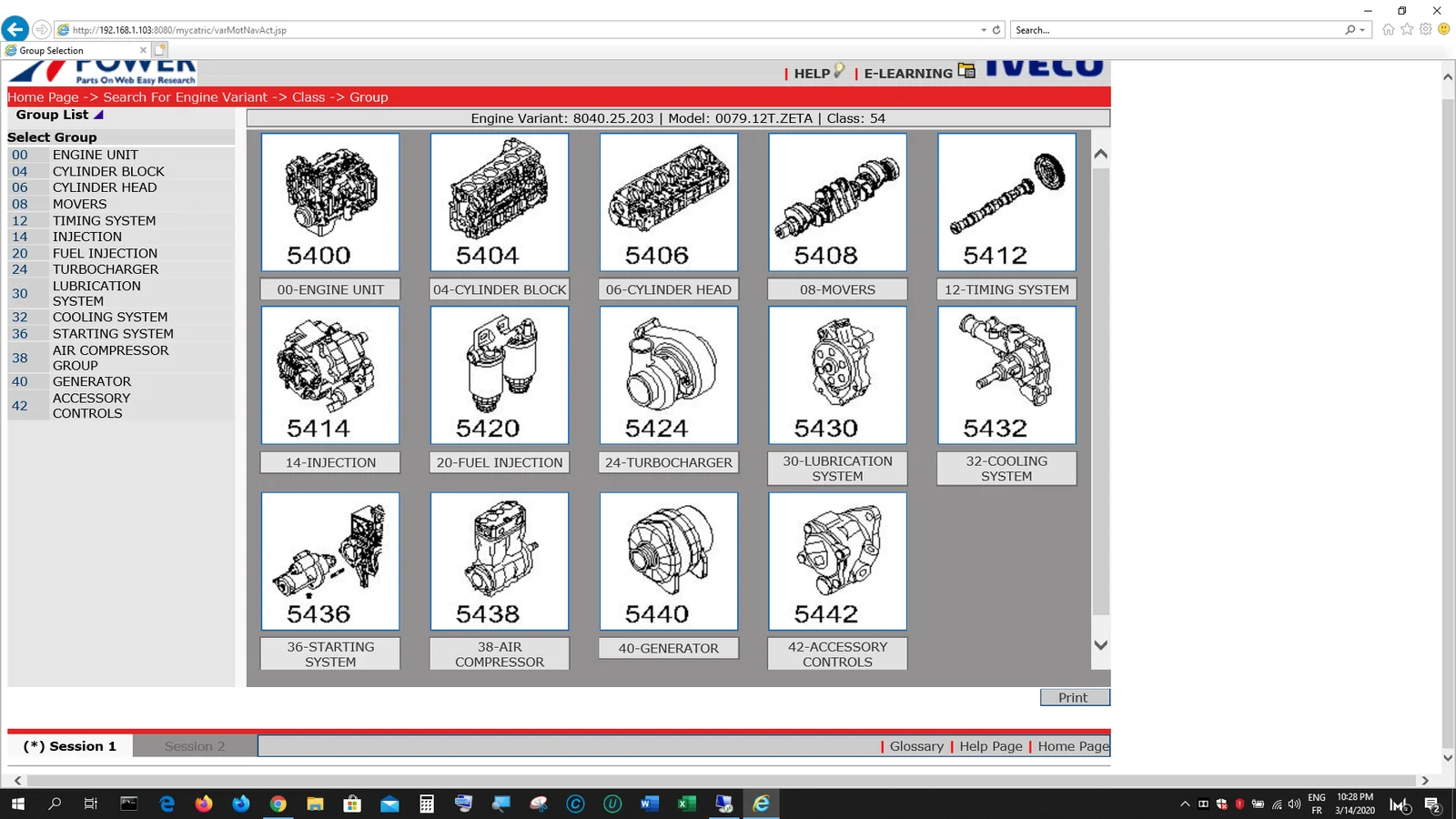The image size is (1456, 819).
Task: Select the Group Selection browser tab
Action: coord(73,51)
